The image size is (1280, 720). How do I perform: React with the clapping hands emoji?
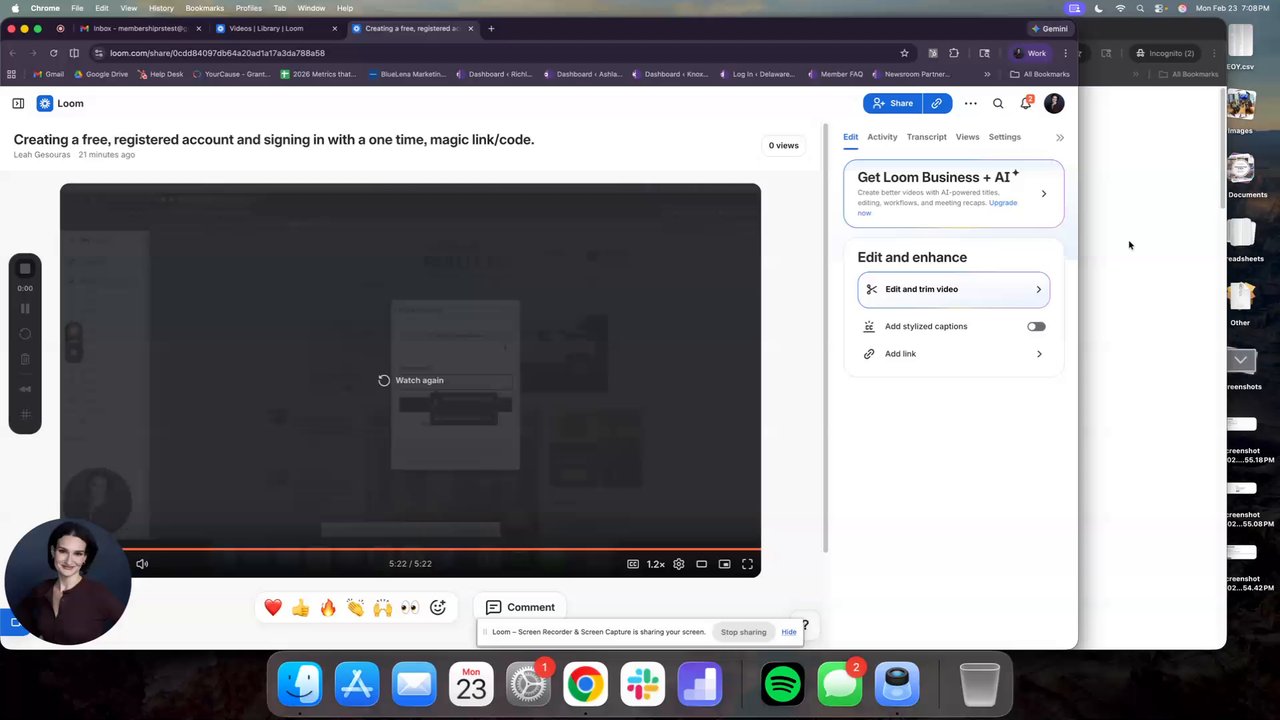pos(355,607)
